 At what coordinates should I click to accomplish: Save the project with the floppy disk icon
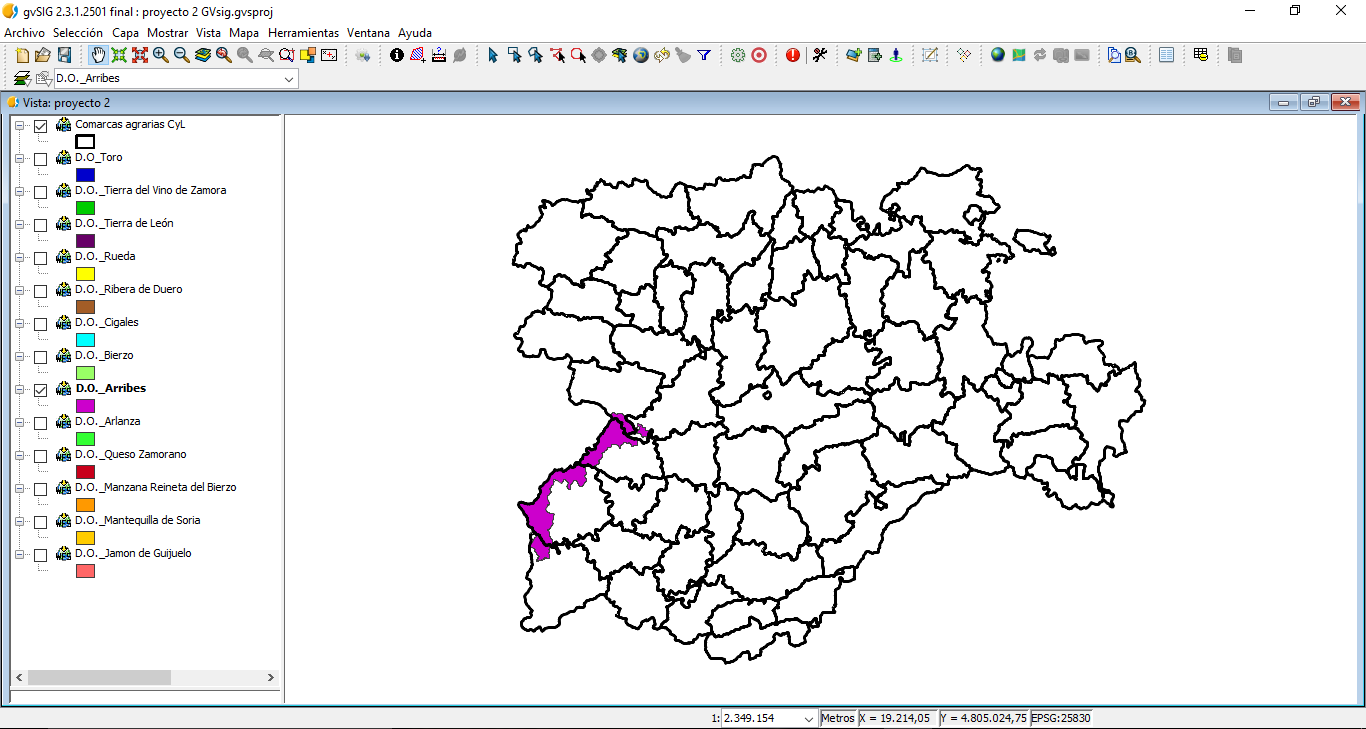[x=64, y=55]
